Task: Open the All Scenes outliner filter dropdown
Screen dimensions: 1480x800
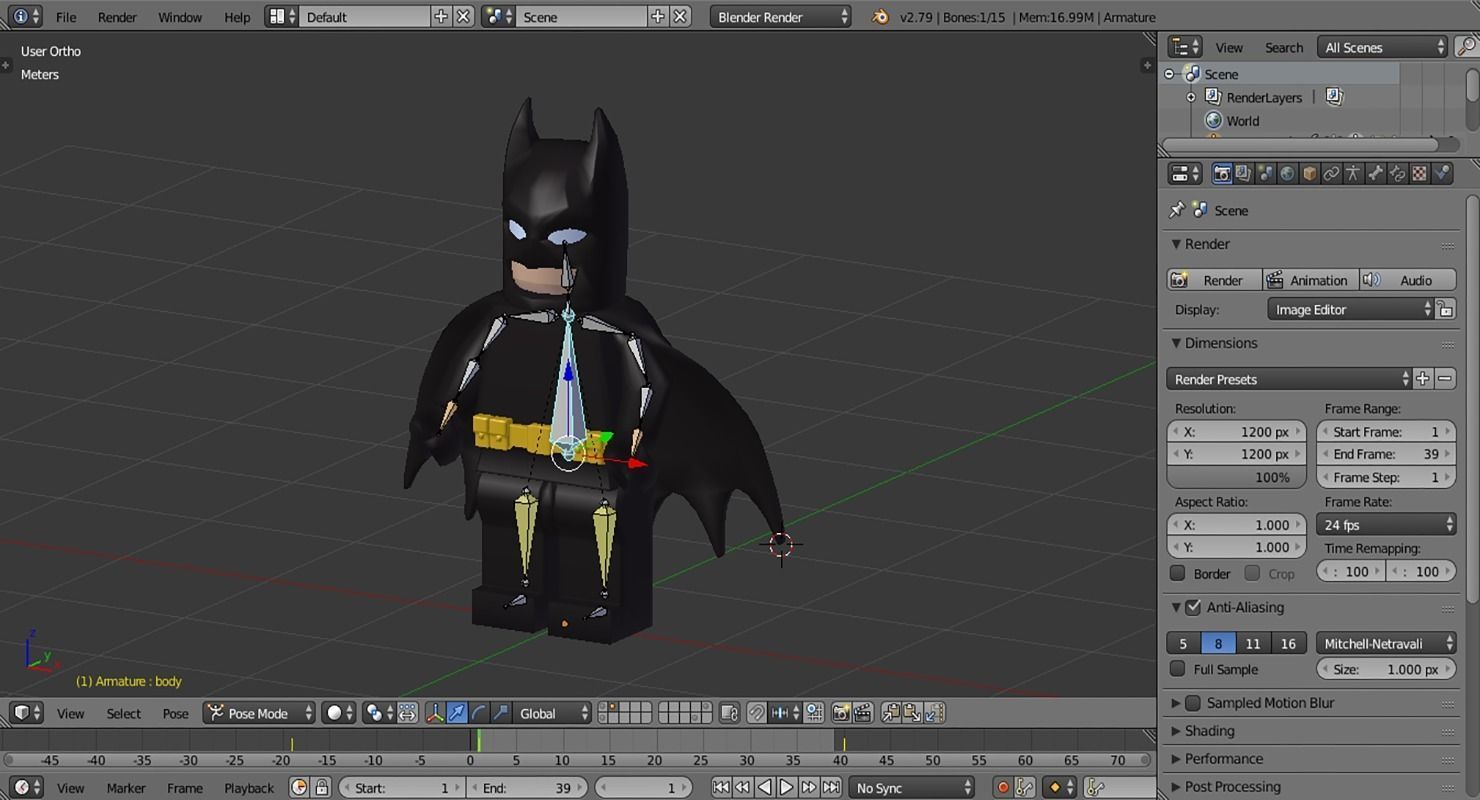Action: pyautogui.click(x=1383, y=47)
